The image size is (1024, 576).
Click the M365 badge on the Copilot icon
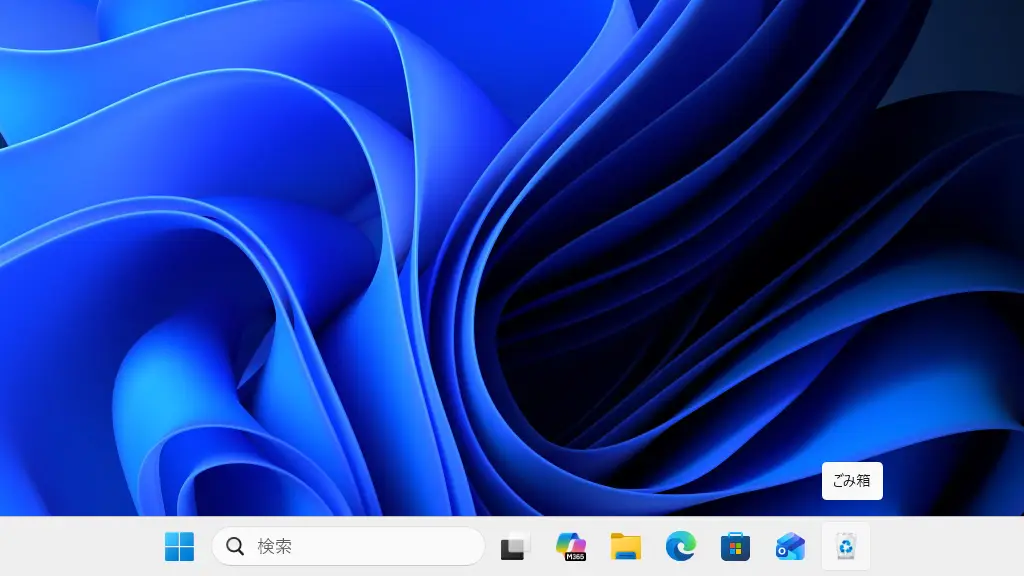pyautogui.click(x=575, y=555)
